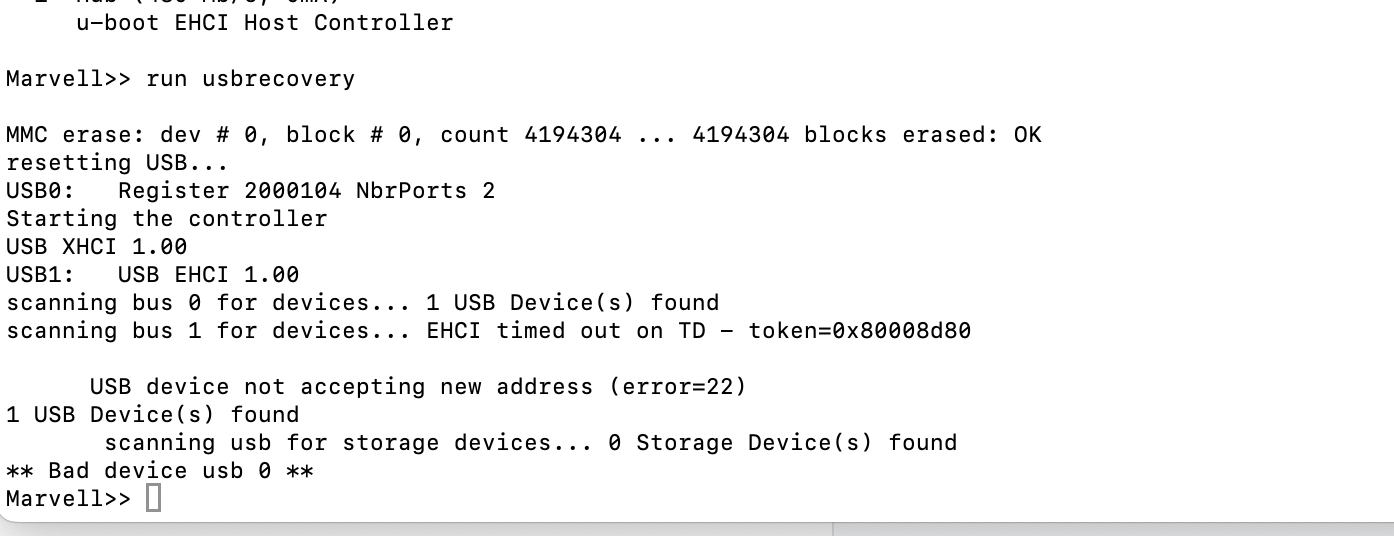Click the 'u-boot EHCI Host Controller' line

(x=264, y=22)
